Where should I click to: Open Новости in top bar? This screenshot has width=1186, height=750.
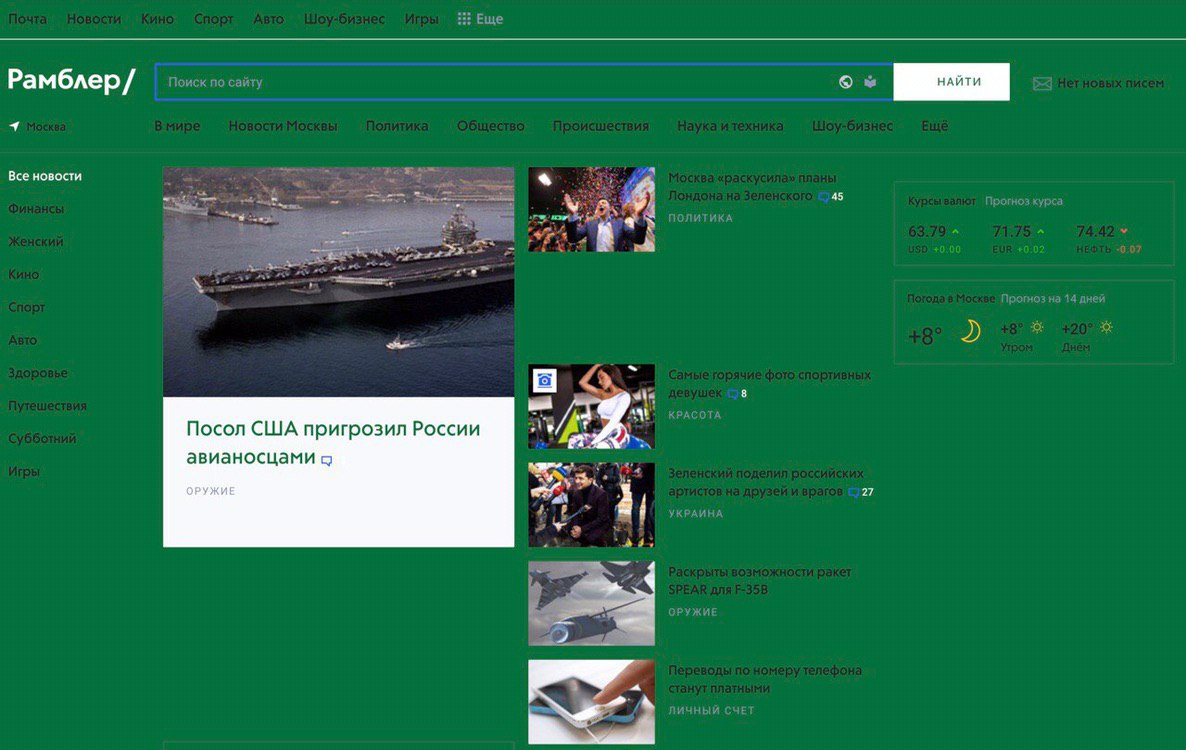click(94, 19)
